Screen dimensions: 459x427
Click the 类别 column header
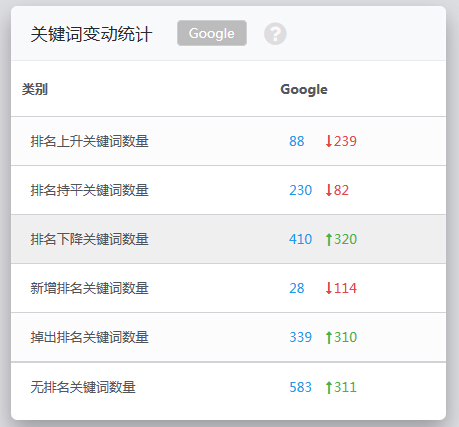pyautogui.click(x=35, y=89)
